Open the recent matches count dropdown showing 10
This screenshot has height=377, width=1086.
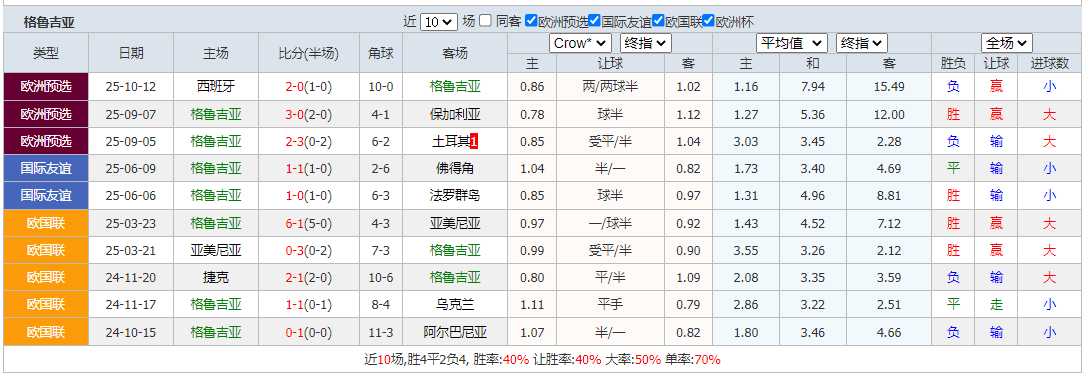click(x=439, y=22)
